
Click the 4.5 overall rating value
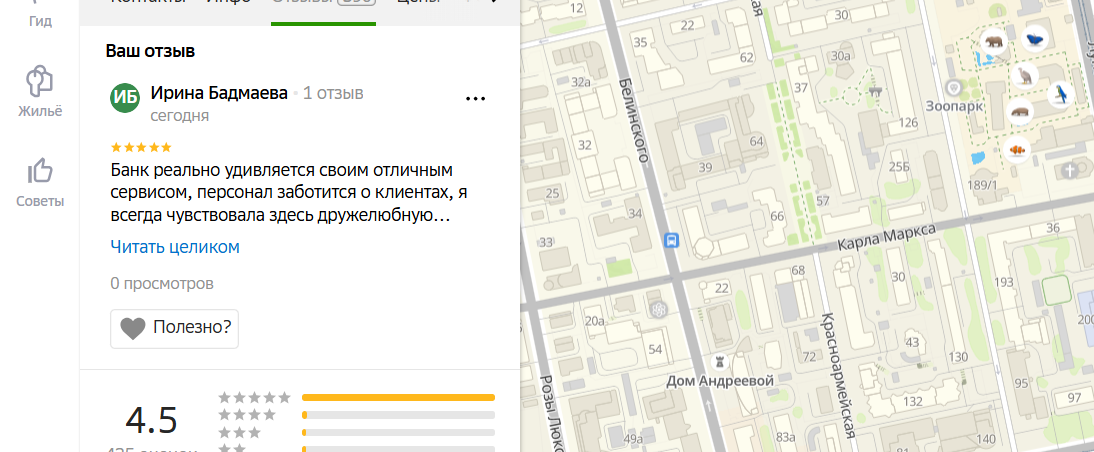[151, 420]
